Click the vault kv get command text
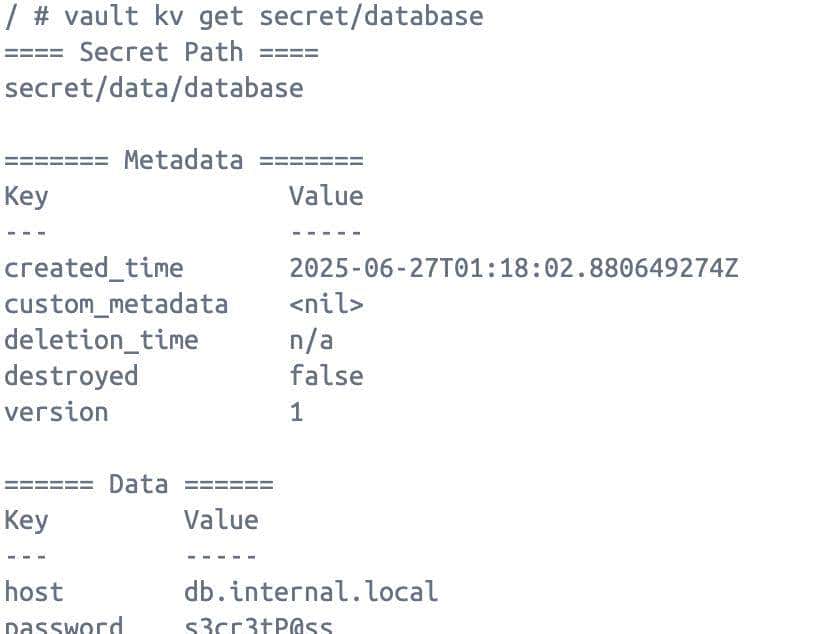The height and width of the screenshot is (634, 828). (x=273, y=16)
